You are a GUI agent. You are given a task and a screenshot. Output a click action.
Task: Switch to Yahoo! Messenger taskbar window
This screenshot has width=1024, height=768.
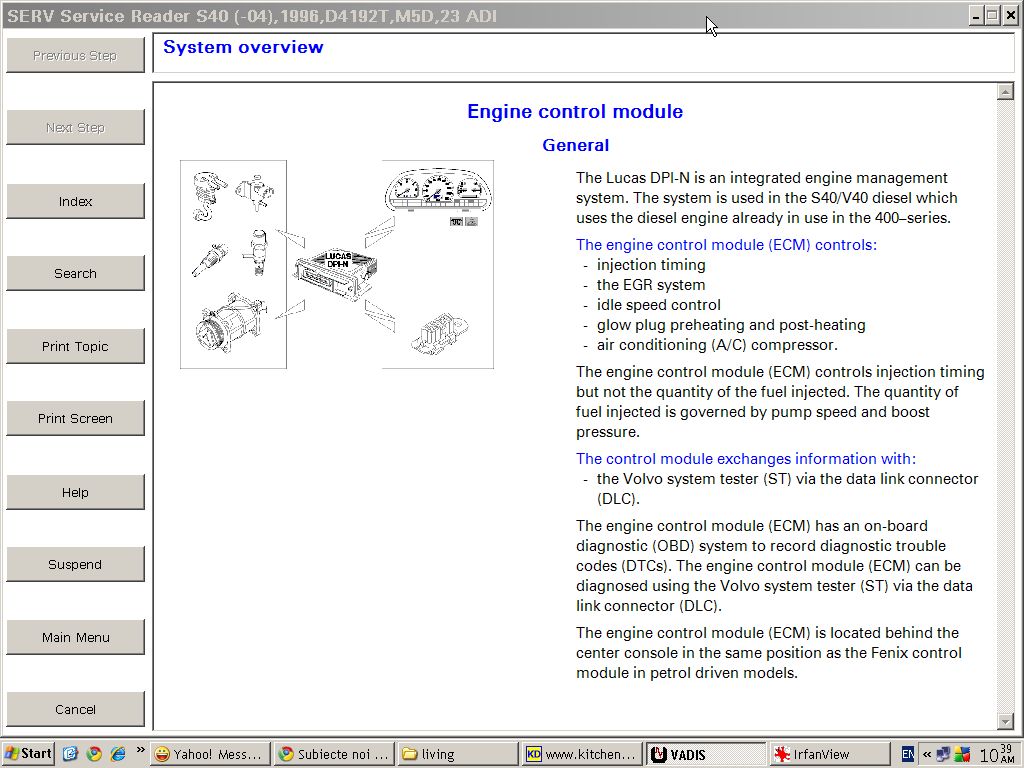[209, 754]
